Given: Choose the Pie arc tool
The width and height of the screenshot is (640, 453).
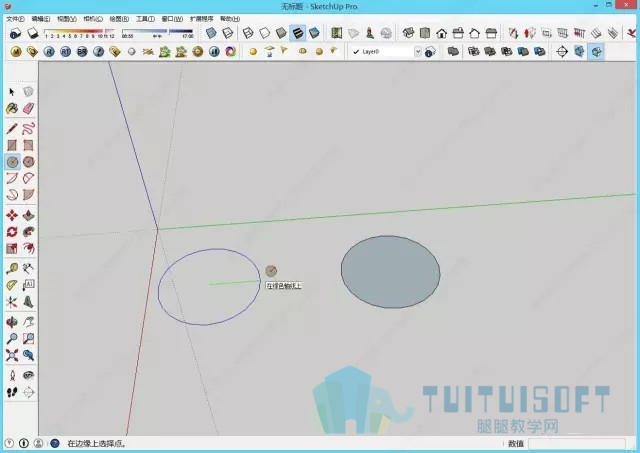Looking at the screenshot, I should pyautogui.click(x=28, y=195).
